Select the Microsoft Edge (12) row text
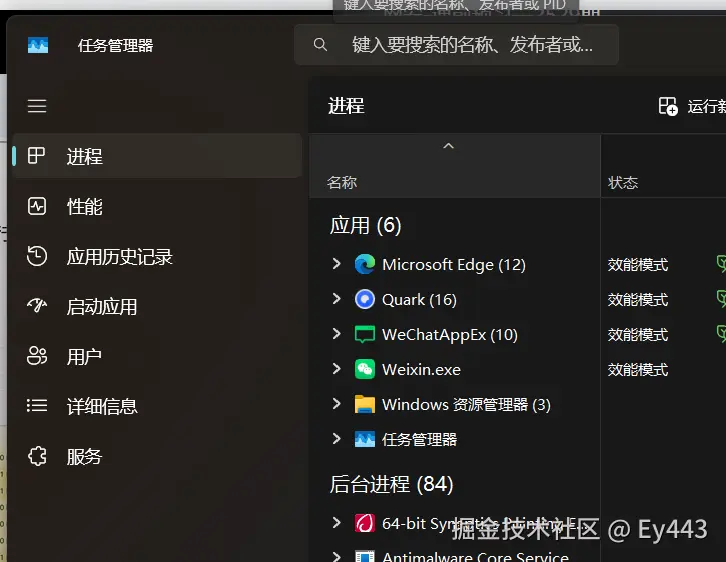 tap(454, 264)
